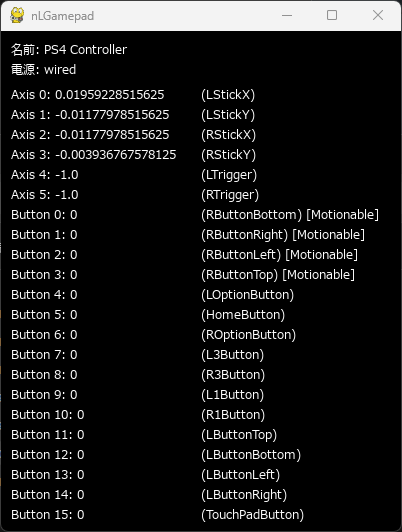Viewport: 402px width, 532px height.
Task: Close the nLGamepad window
Action: [x=378, y=16]
